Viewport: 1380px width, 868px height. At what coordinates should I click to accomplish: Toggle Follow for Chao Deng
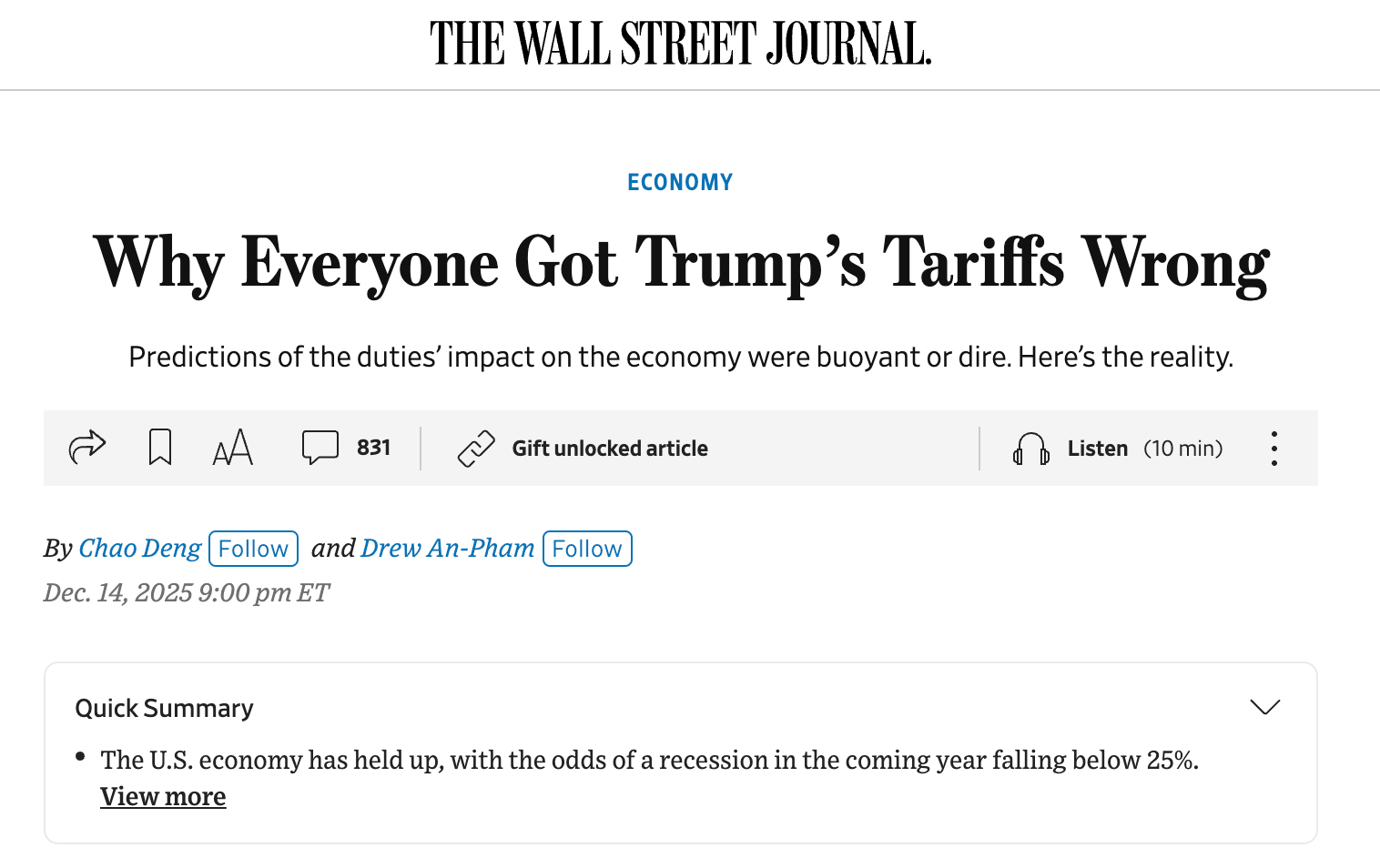coord(253,549)
